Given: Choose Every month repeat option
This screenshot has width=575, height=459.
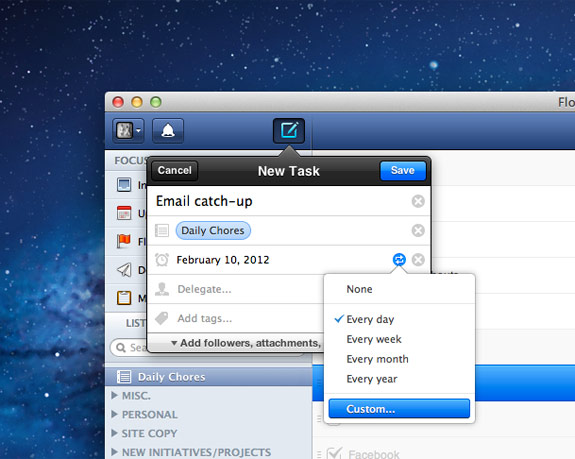Looking at the screenshot, I should click(399, 359).
